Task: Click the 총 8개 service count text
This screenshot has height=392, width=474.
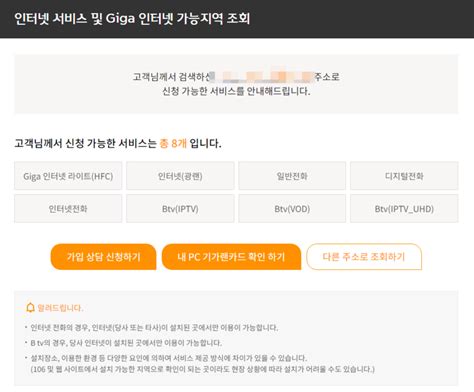Action: (173, 144)
